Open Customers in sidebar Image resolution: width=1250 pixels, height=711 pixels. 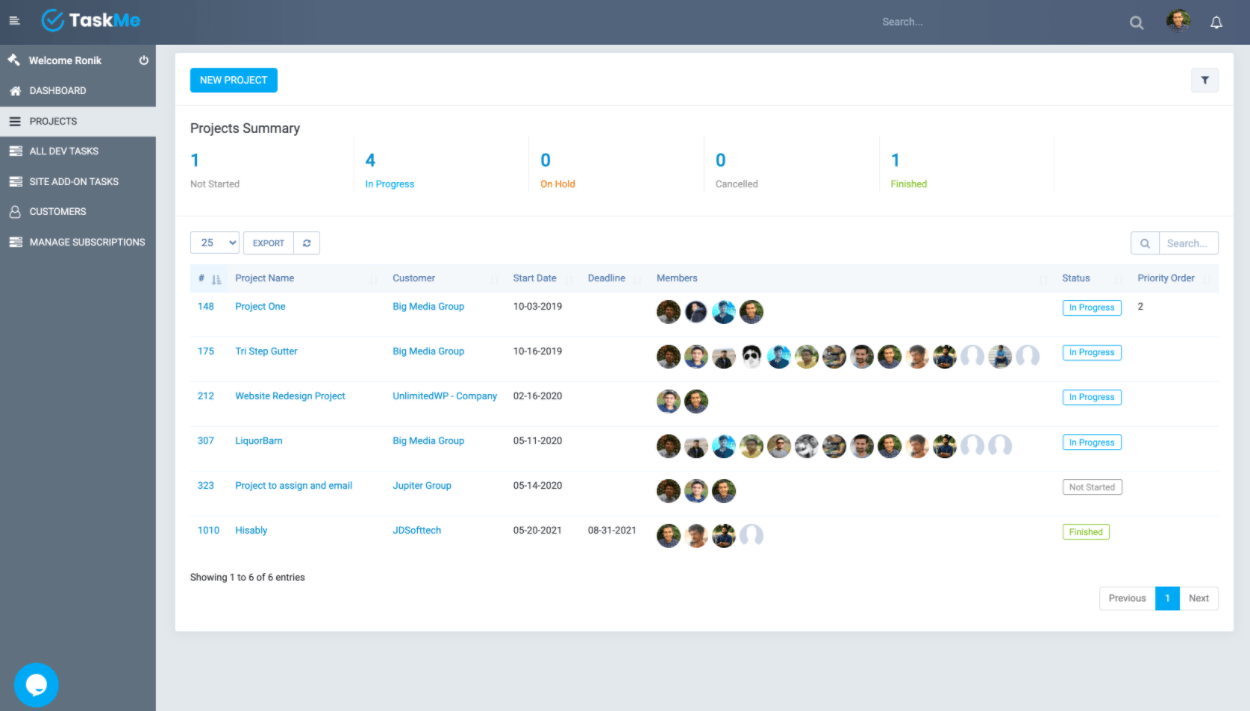point(78,212)
